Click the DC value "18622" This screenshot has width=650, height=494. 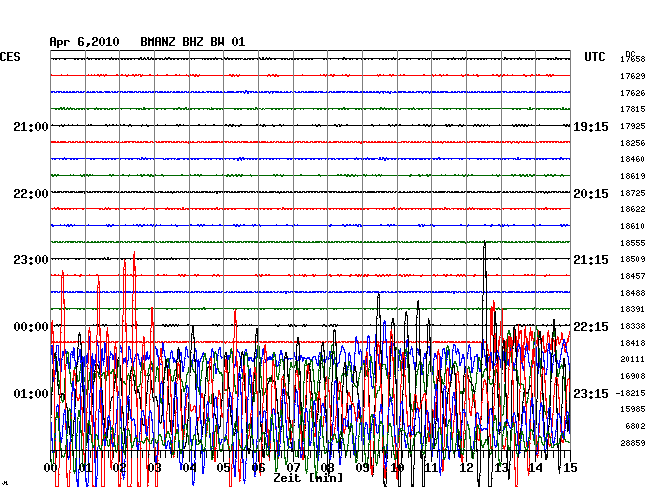tap(633, 209)
